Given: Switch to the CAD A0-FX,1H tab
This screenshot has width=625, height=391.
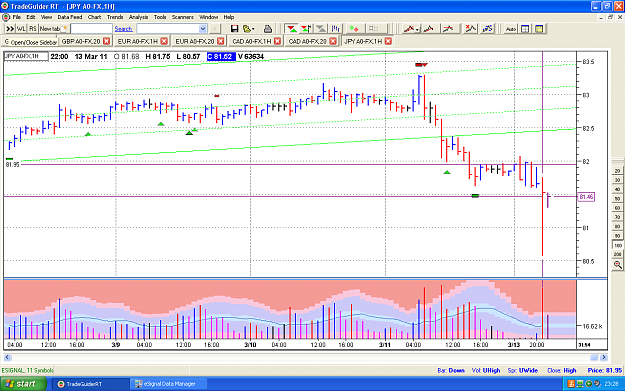Looking at the screenshot, I should [252, 41].
